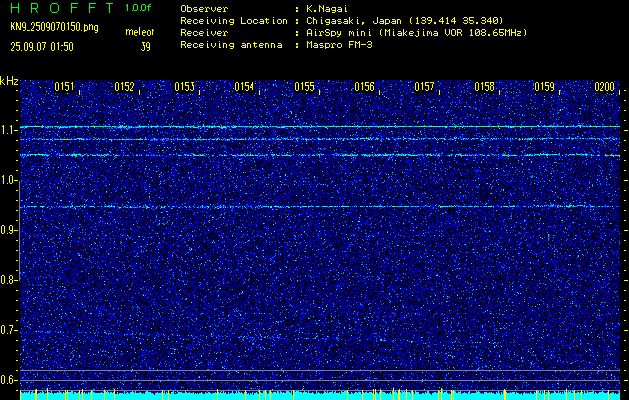Click the 0155 time marker
Image resolution: width=629 pixels, height=400 pixels.
click(x=304, y=87)
